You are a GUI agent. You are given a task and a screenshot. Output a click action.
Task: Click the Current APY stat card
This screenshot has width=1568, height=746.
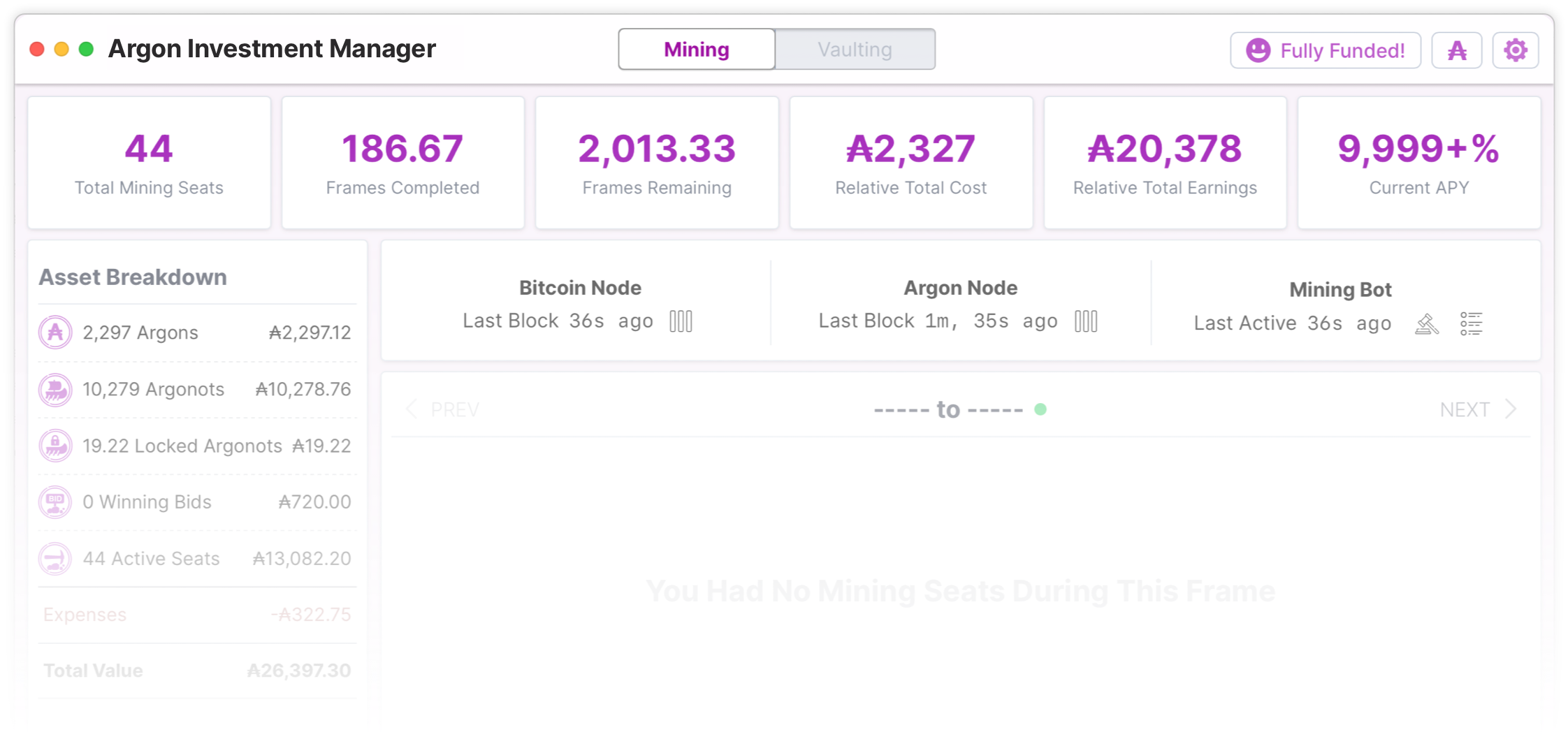click(1418, 163)
